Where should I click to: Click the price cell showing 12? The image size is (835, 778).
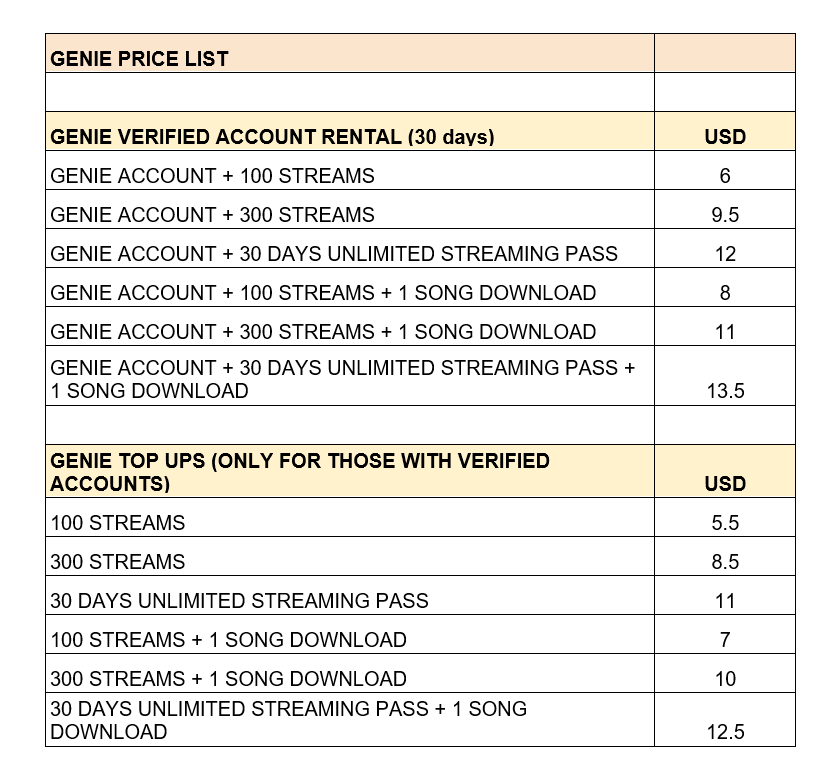coord(725,254)
